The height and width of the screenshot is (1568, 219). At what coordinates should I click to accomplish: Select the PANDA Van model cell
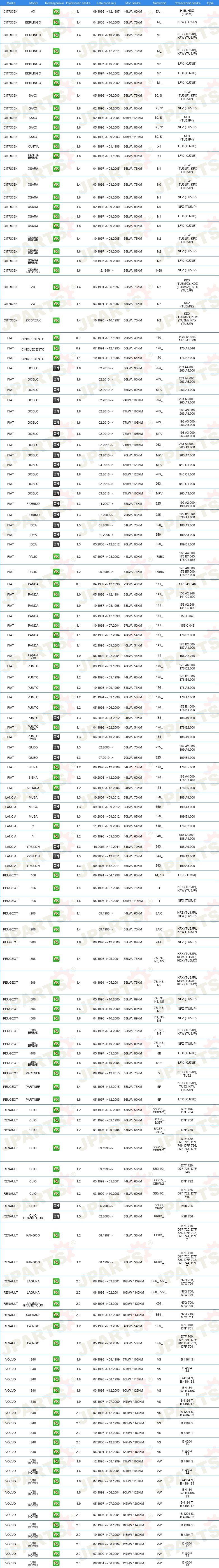click(x=33, y=655)
